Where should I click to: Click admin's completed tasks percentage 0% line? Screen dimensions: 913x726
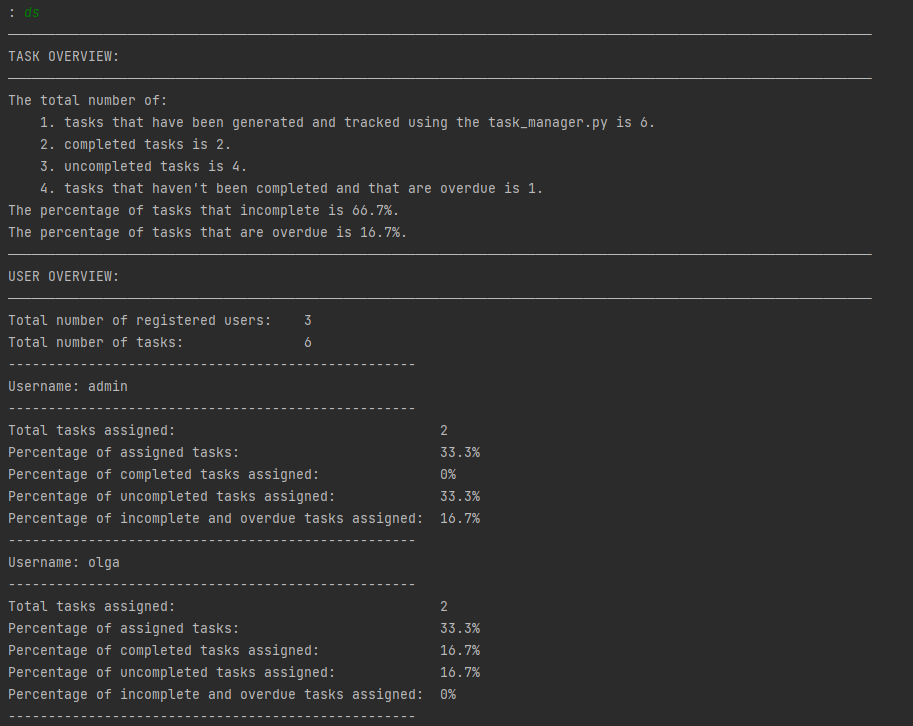pos(232,475)
